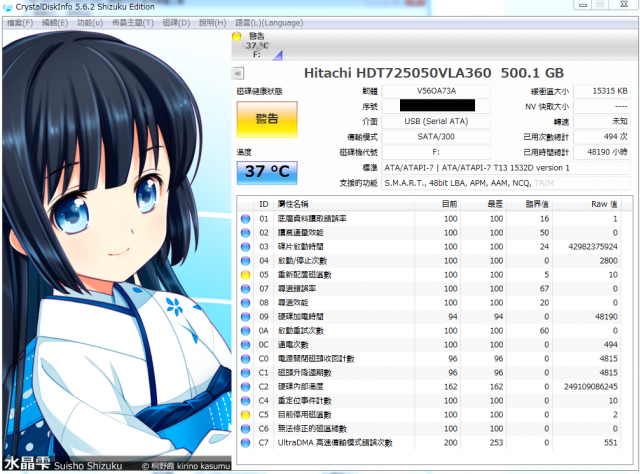Click the standard field ATA/ATAPI-7 T13 1532D
The width and height of the screenshot is (640, 474).
tap(506, 168)
